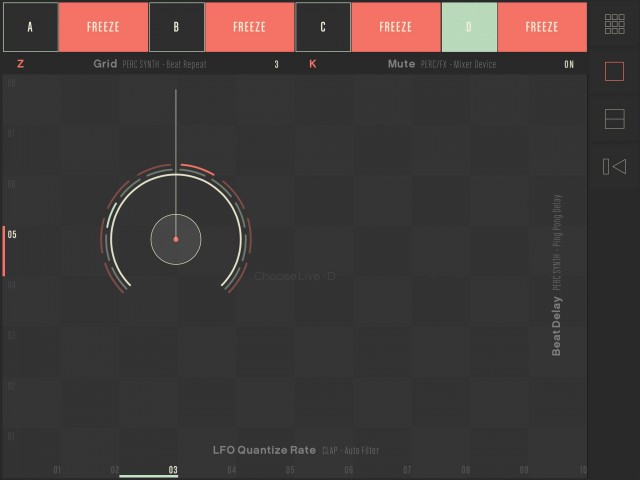Select the B slot tab

point(177,27)
